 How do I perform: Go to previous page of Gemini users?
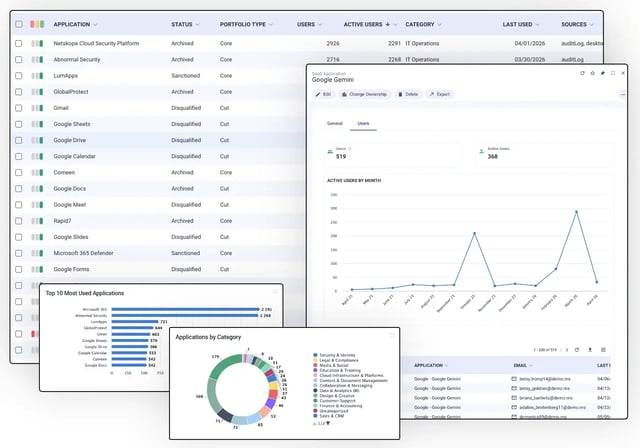point(560,350)
